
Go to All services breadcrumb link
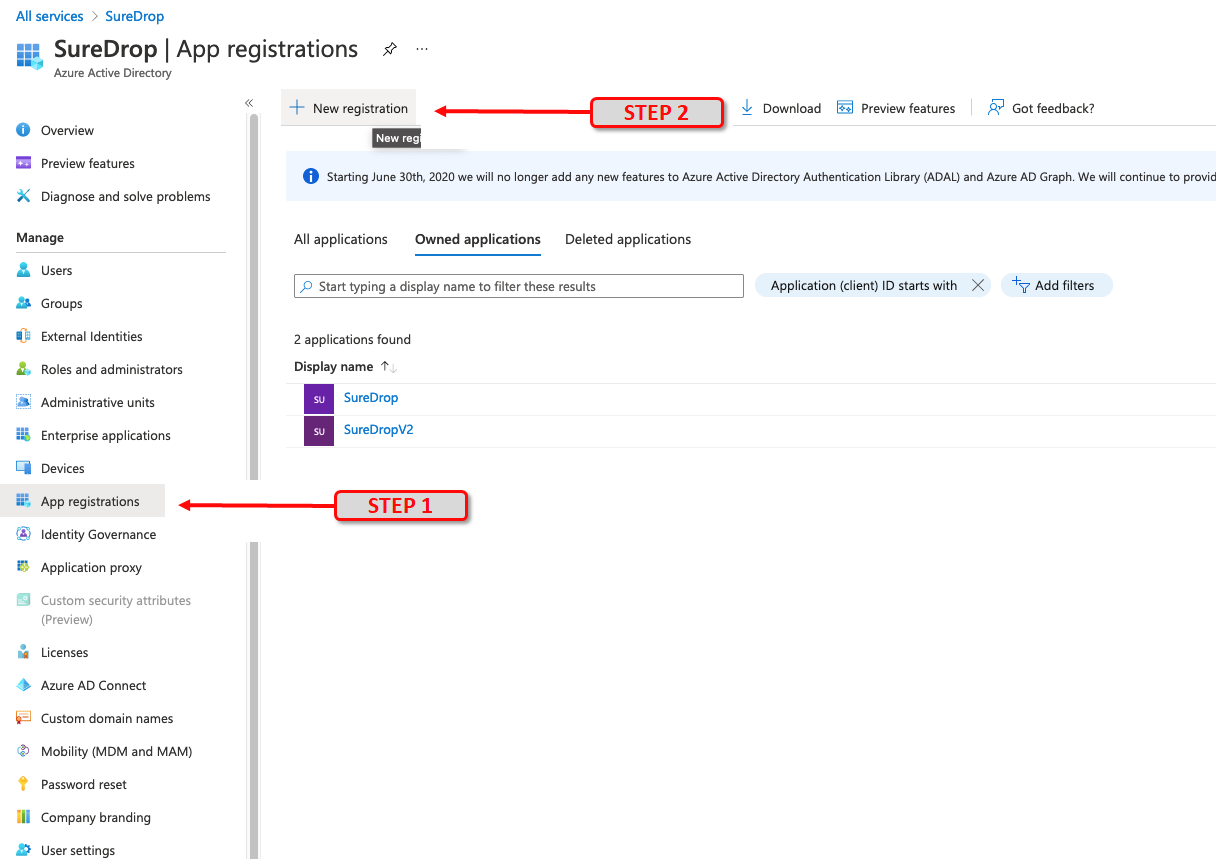[48, 16]
